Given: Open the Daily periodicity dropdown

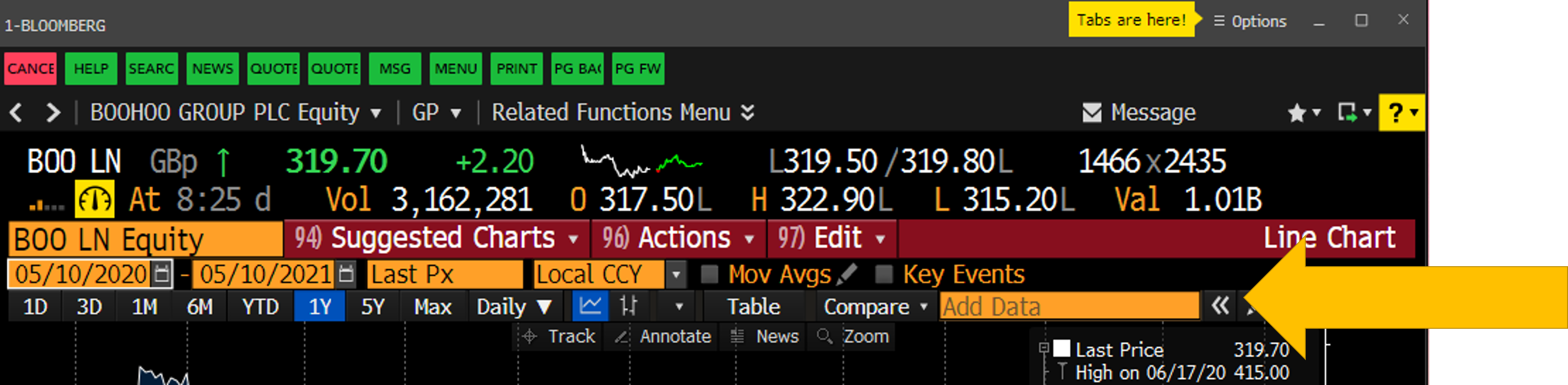Looking at the screenshot, I should click(515, 307).
